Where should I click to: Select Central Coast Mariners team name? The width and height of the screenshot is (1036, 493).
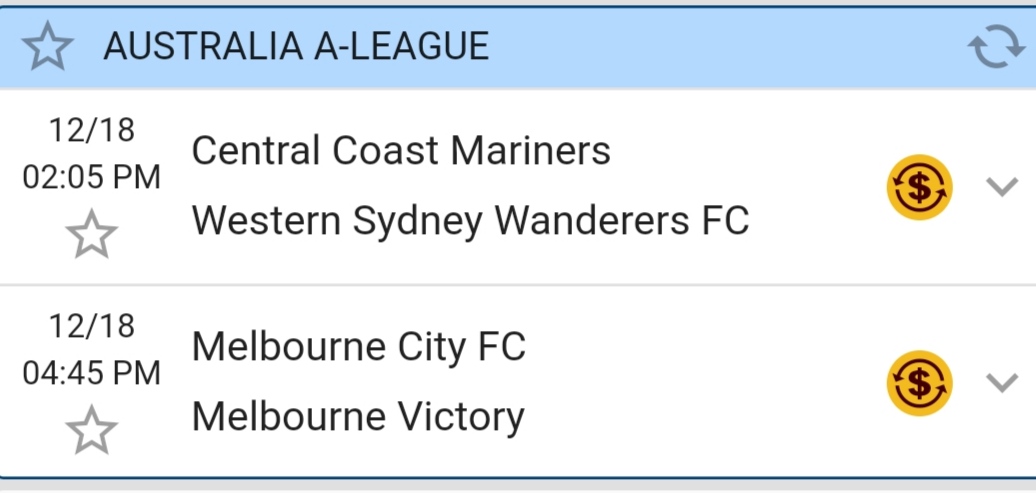tap(400, 151)
